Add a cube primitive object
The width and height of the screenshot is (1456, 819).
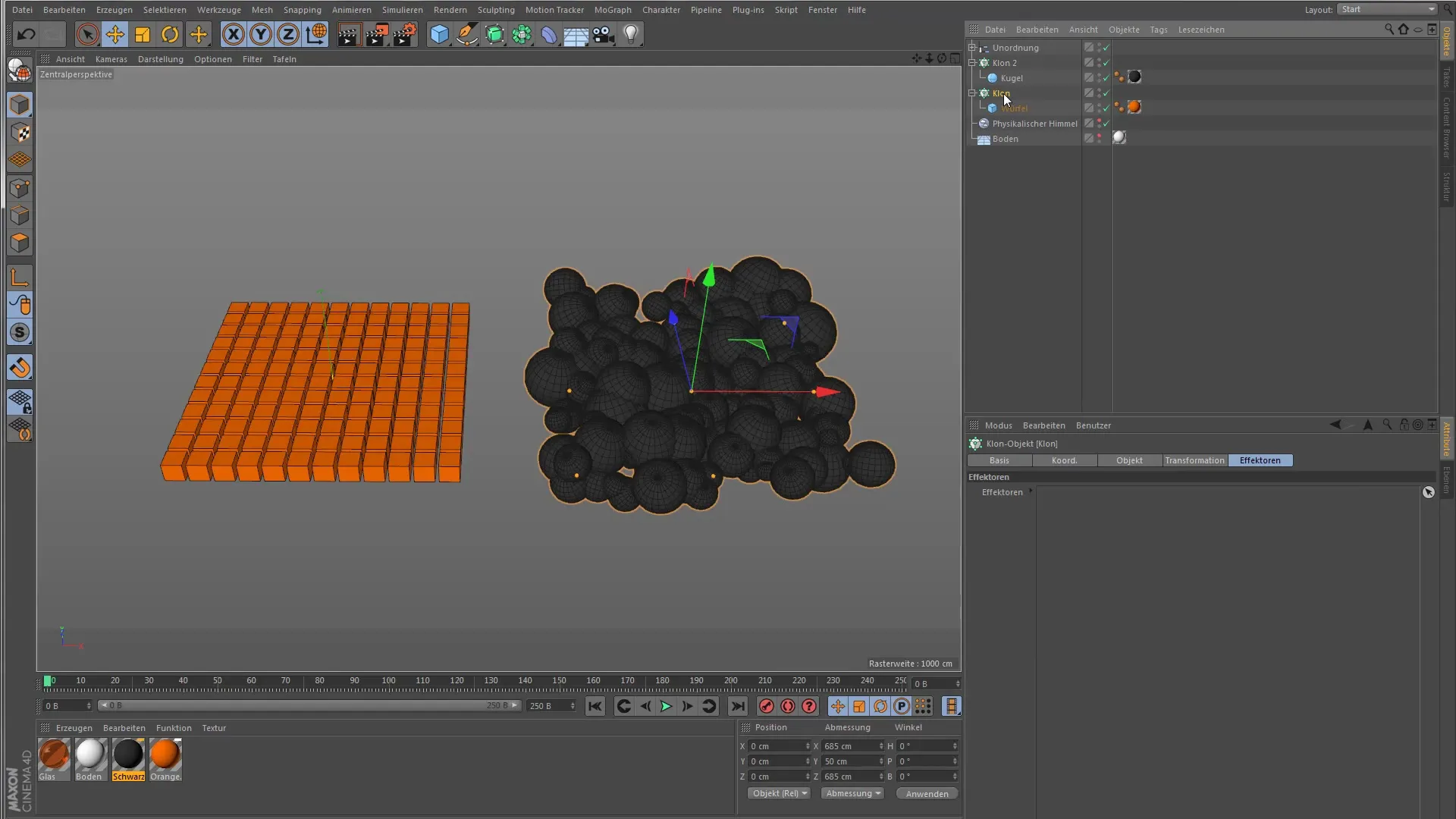(439, 34)
